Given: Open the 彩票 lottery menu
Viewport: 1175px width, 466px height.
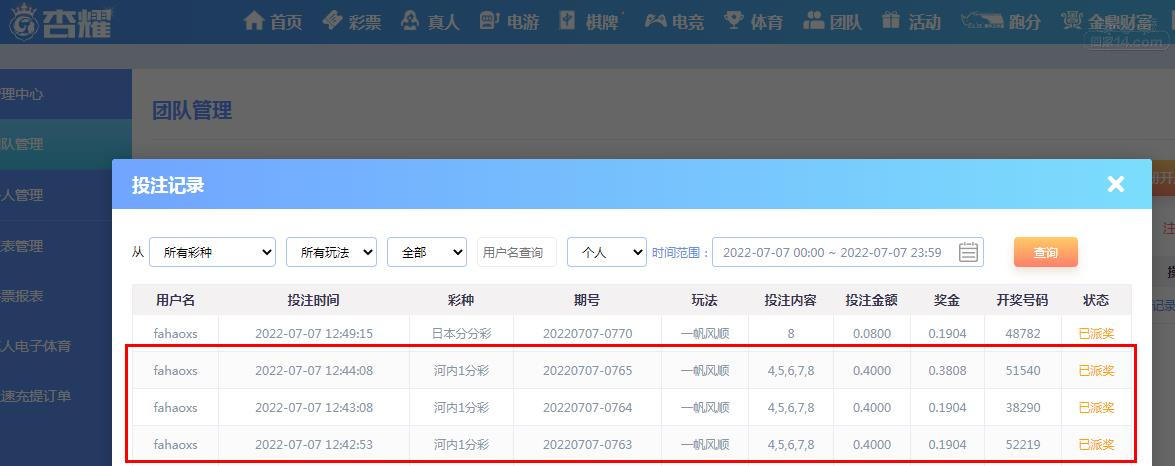Looking at the screenshot, I should 352,21.
